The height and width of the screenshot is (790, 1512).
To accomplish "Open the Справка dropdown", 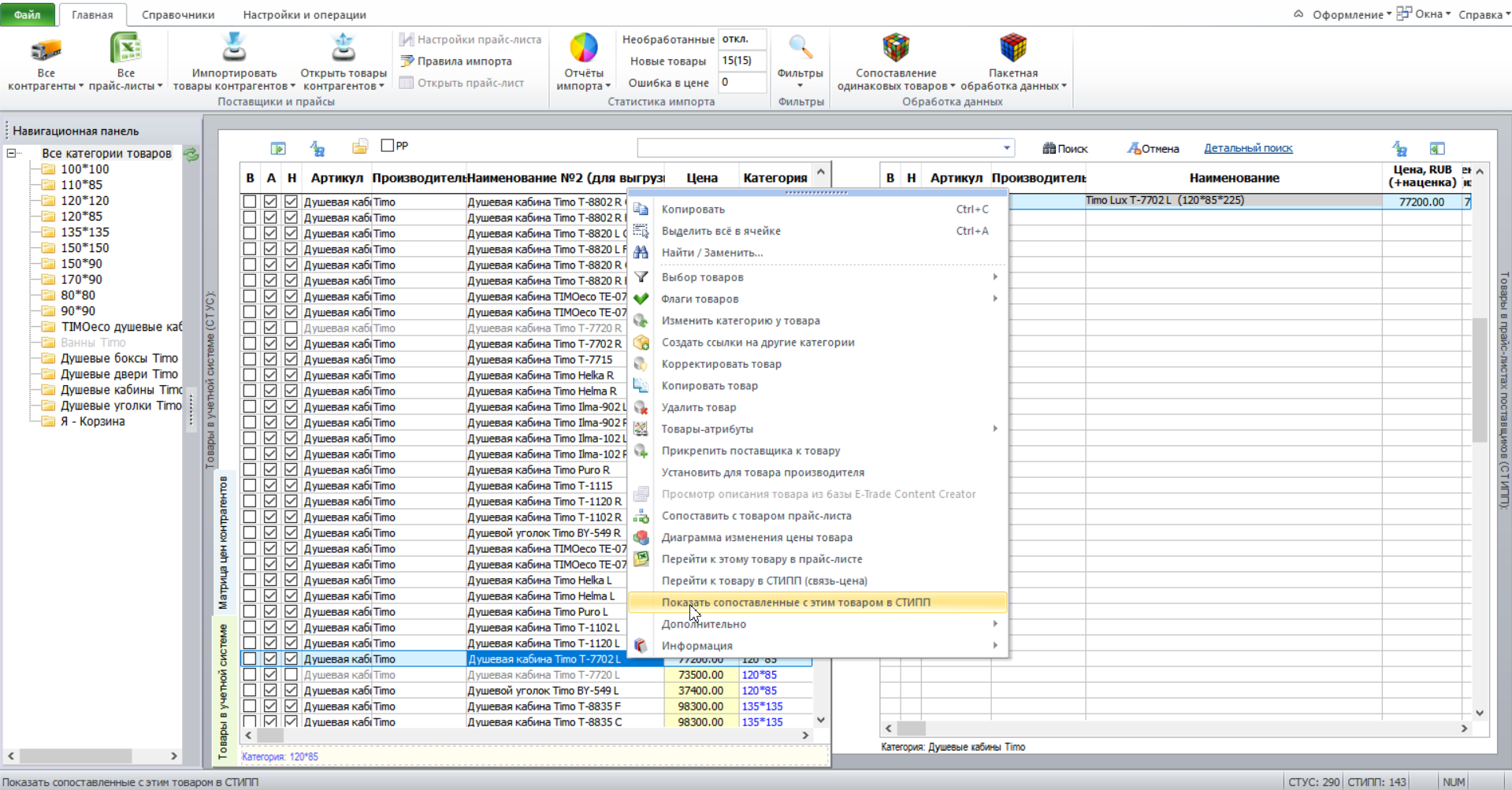I will click(x=1484, y=14).
